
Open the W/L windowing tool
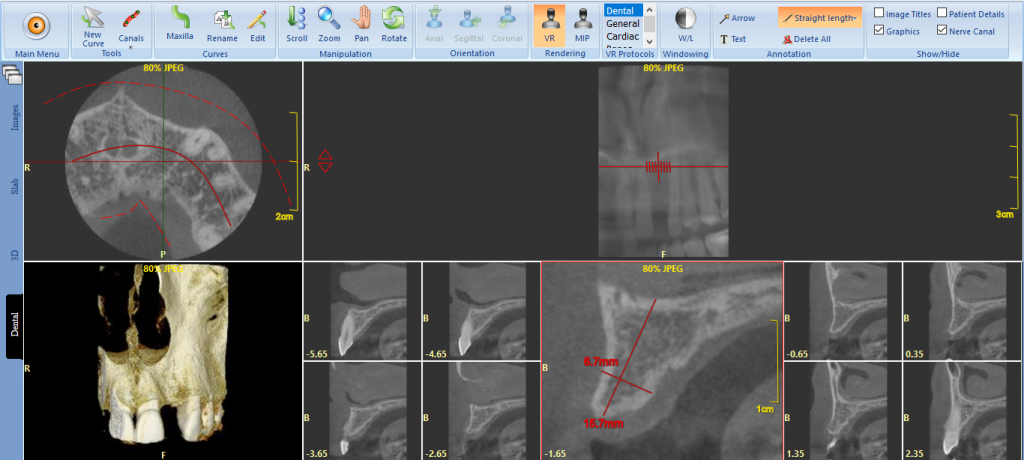pyautogui.click(x=685, y=25)
